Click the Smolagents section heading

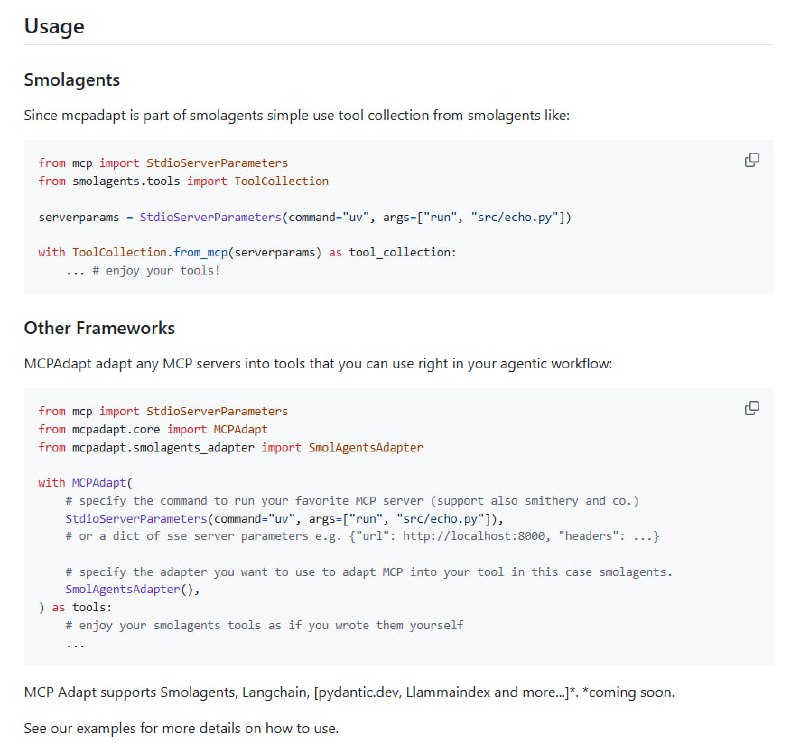tap(71, 80)
